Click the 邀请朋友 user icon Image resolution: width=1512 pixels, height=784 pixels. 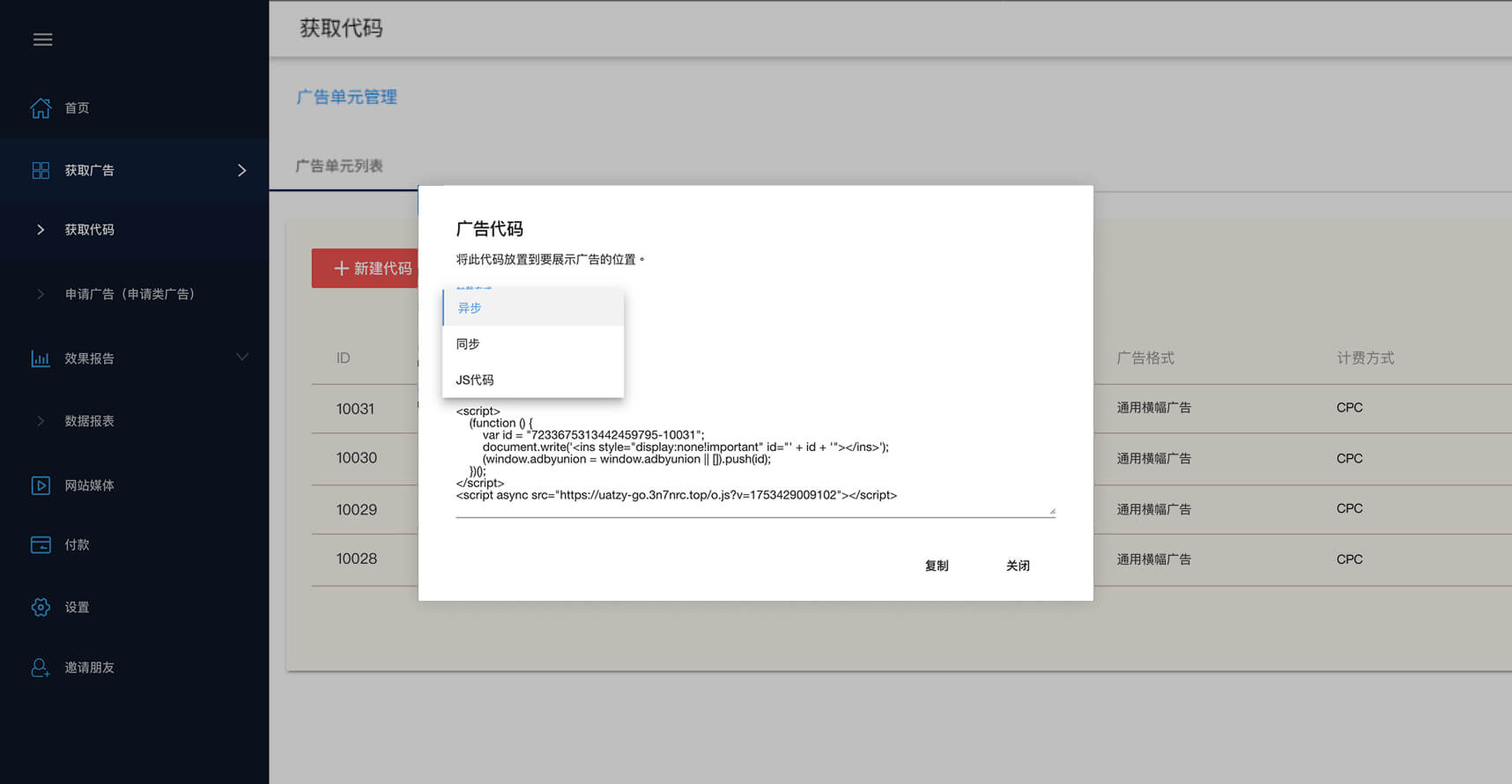[41, 668]
